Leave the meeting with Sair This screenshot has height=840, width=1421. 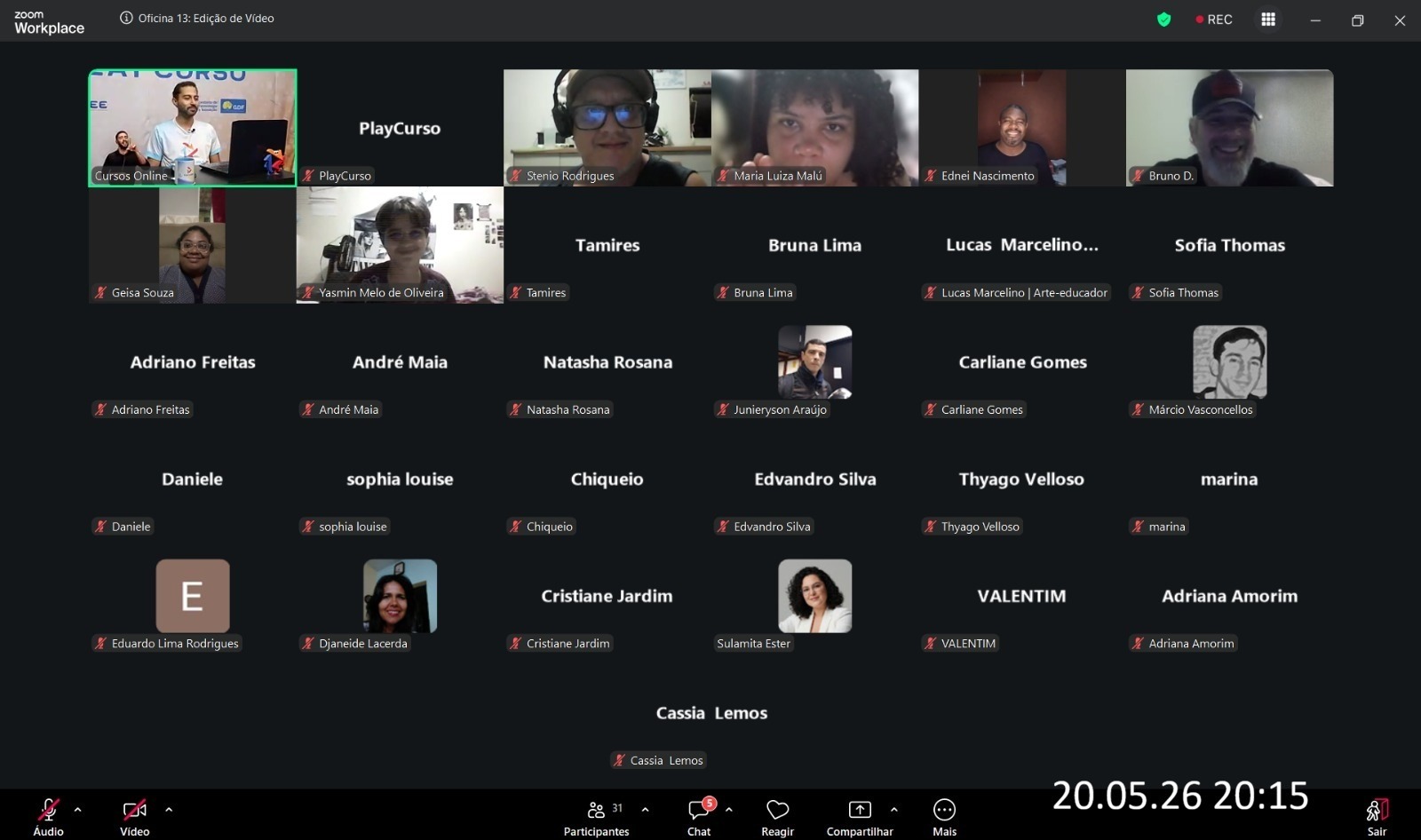[1377, 817]
